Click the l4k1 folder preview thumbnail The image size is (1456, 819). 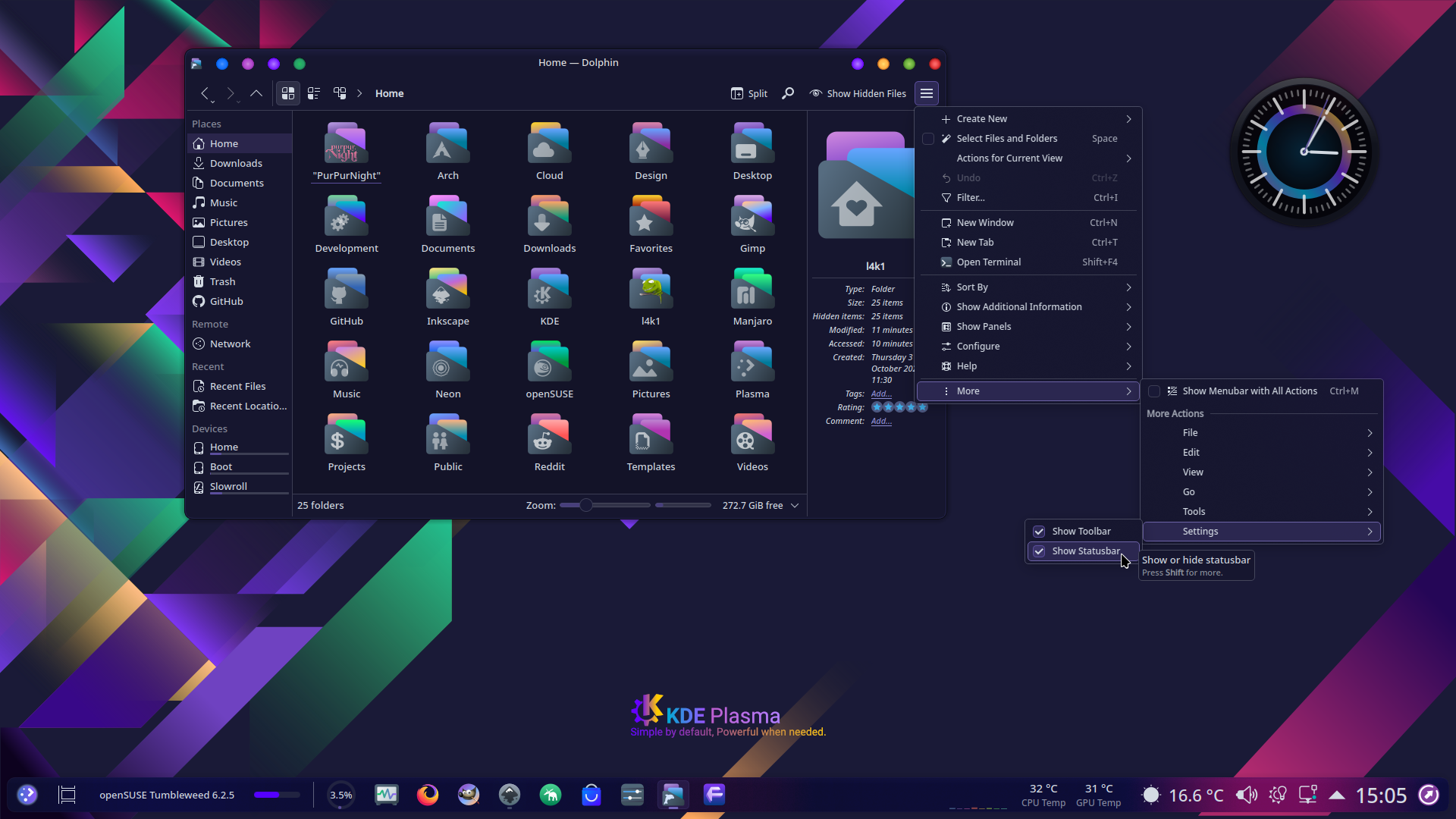(x=866, y=187)
